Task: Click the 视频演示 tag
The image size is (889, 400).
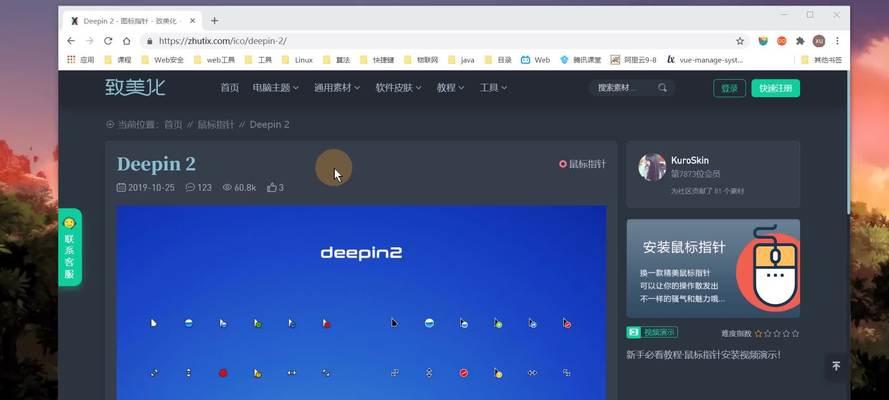Action: 652,333
